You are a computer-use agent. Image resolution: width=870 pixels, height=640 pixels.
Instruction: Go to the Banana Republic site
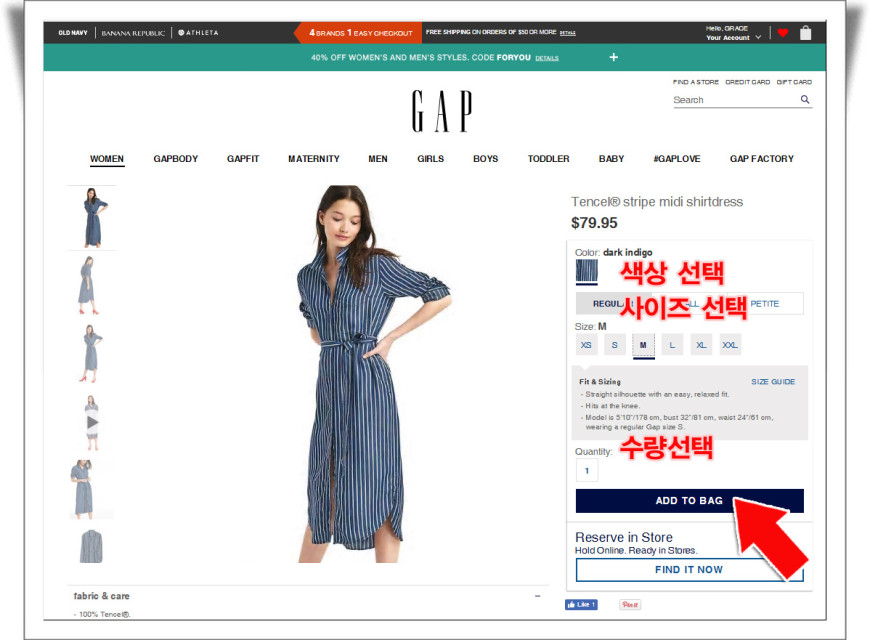[x=133, y=33]
